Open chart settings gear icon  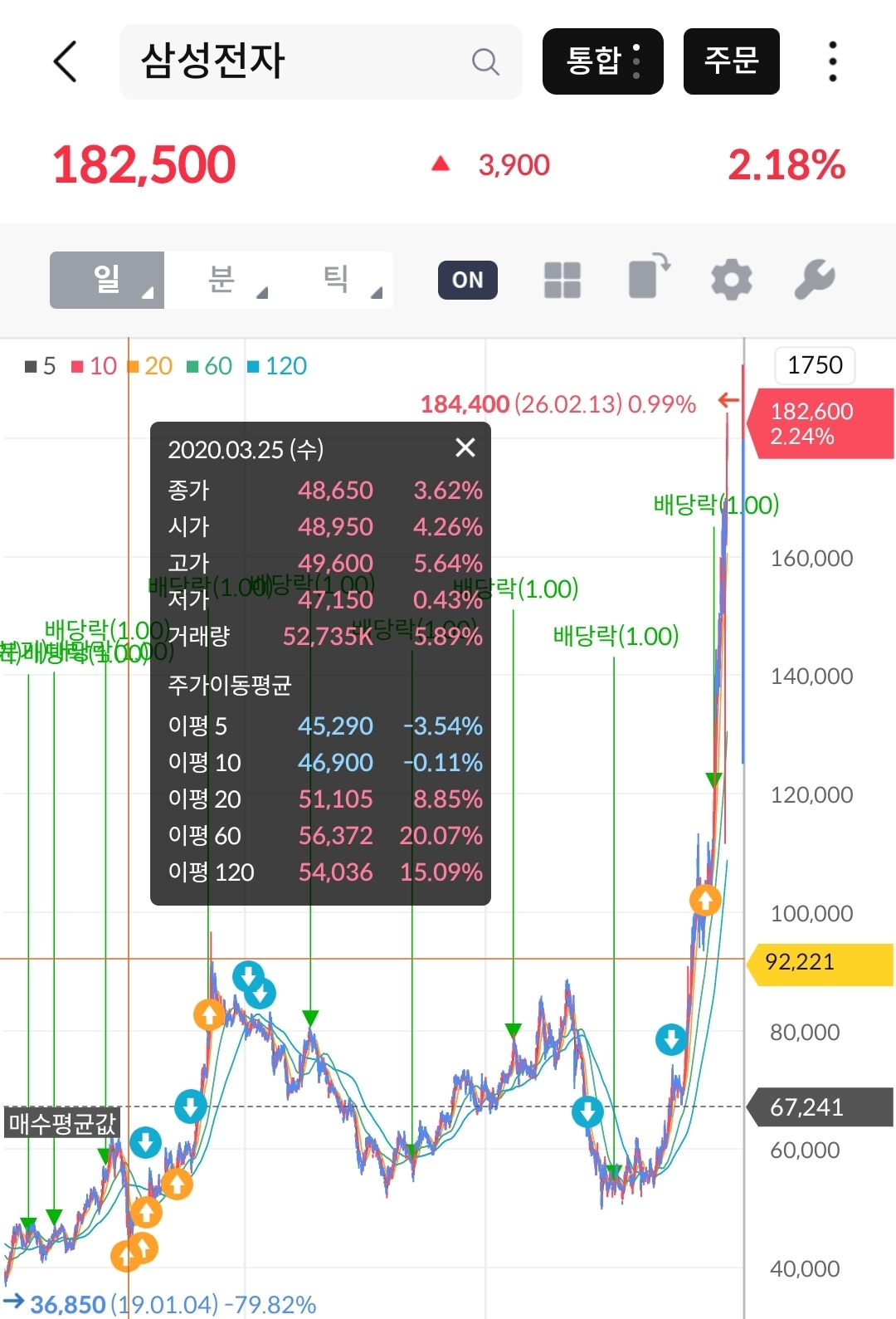[x=731, y=280]
